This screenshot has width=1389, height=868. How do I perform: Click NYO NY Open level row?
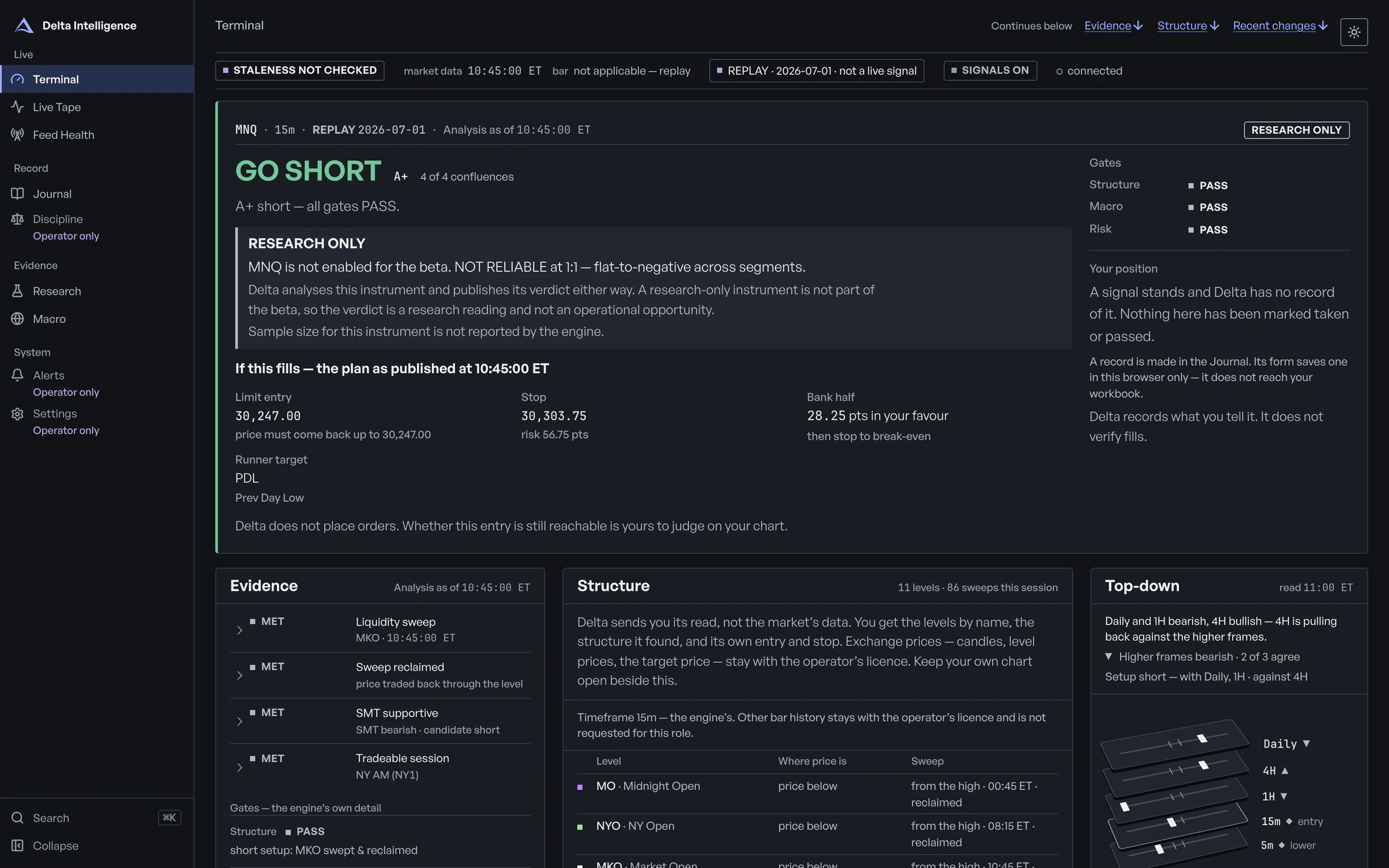tap(817, 834)
